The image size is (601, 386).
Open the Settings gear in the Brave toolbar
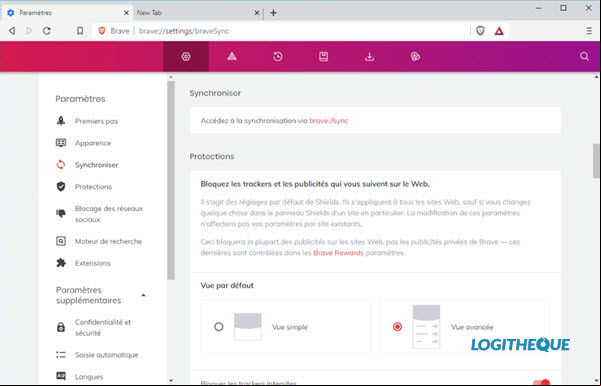186,57
